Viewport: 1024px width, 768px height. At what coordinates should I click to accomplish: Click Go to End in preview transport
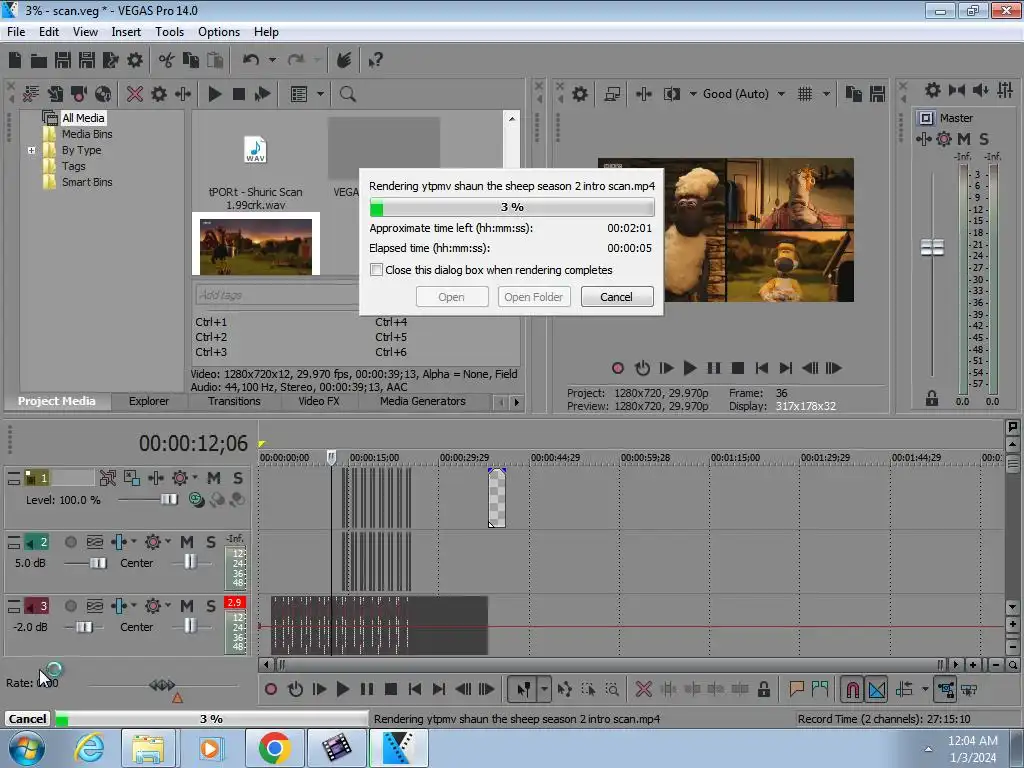tap(786, 368)
